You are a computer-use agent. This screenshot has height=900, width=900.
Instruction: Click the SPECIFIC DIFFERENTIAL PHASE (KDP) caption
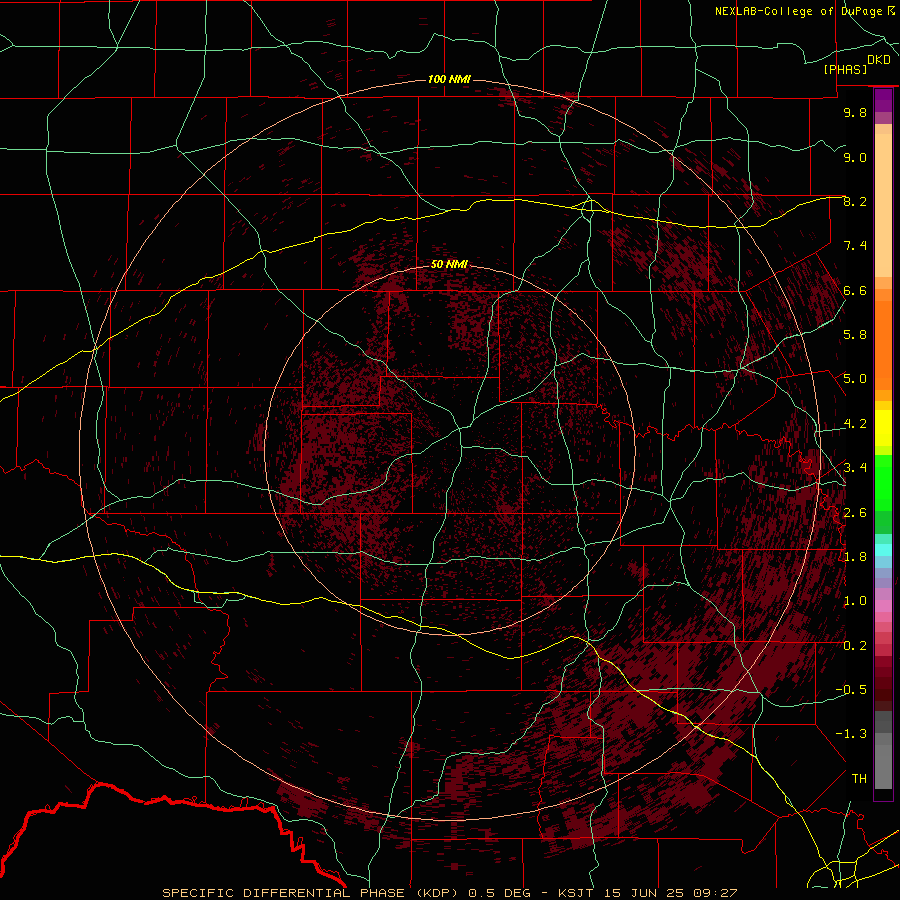(x=312, y=893)
